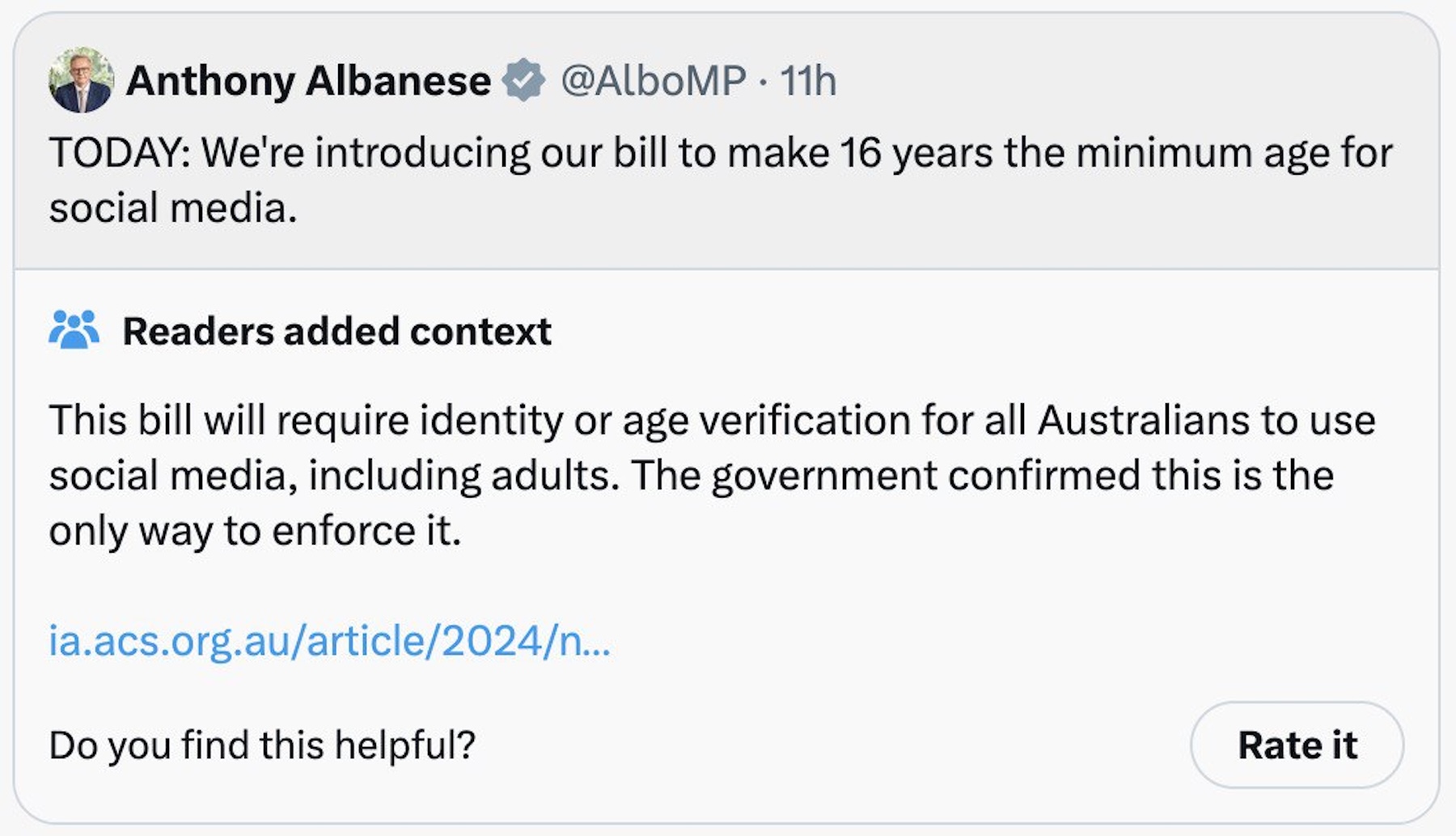Open the ia.acs.org.au article link
Image resolution: width=1456 pixels, height=836 pixels.
(x=329, y=641)
